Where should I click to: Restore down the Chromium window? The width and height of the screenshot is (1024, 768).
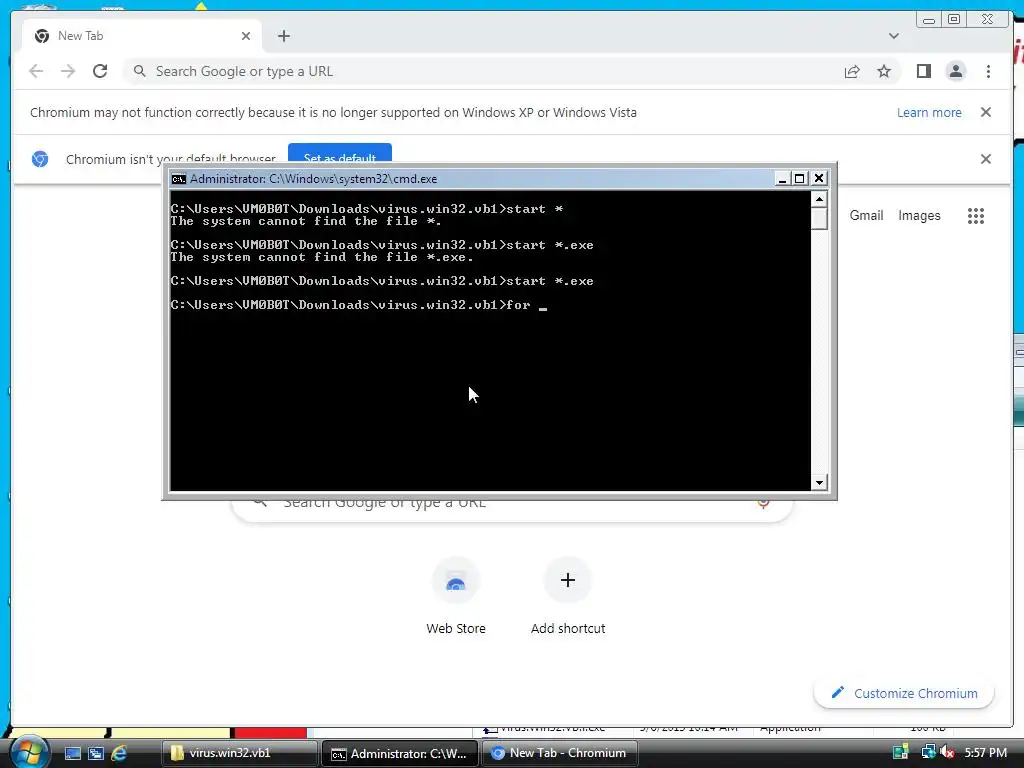point(954,20)
